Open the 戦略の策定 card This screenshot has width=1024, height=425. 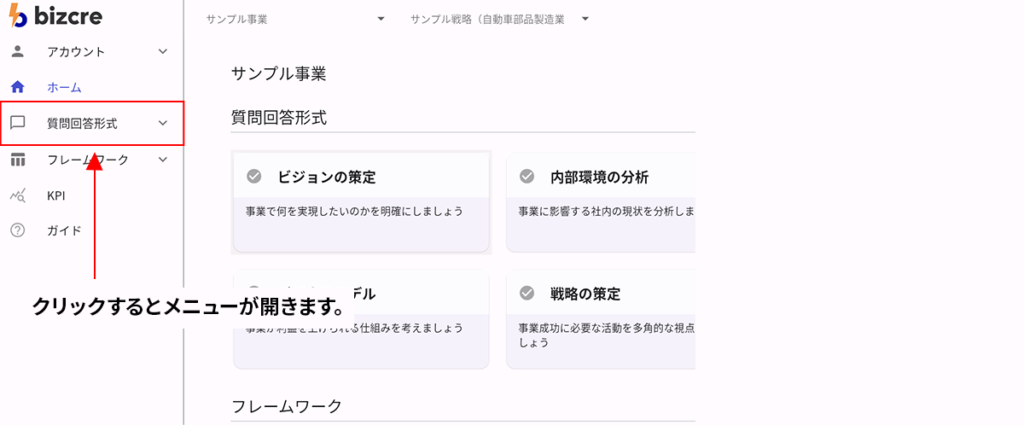click(x=600, y=320)
